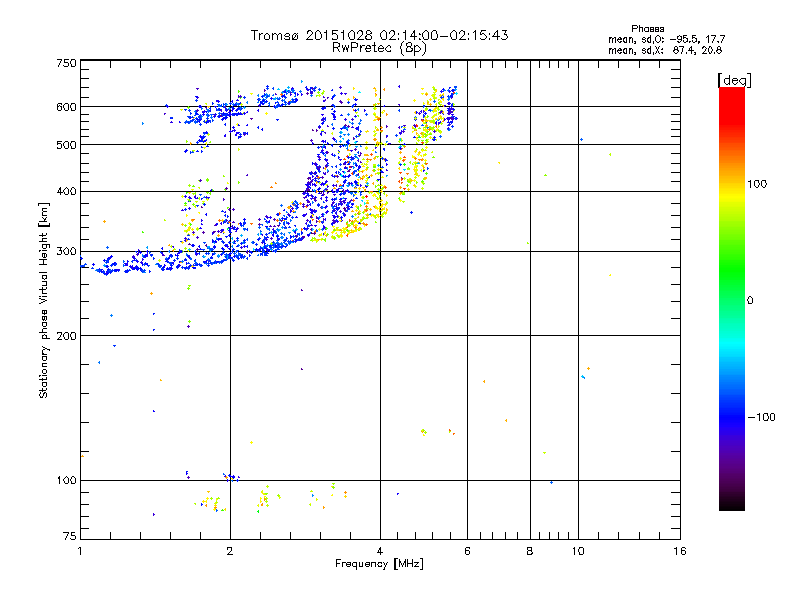The height and width of the screenshot is (600, 800).
Task: Click the '[deg]' colorbar unit label
Action: [734, 80]
